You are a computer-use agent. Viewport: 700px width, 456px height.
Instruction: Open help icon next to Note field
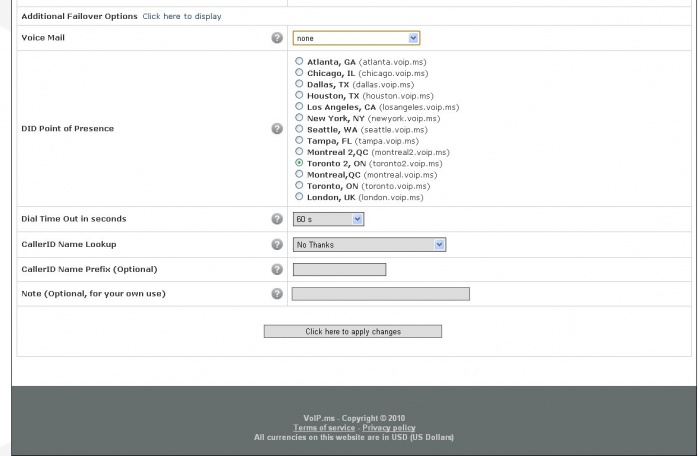277,293
